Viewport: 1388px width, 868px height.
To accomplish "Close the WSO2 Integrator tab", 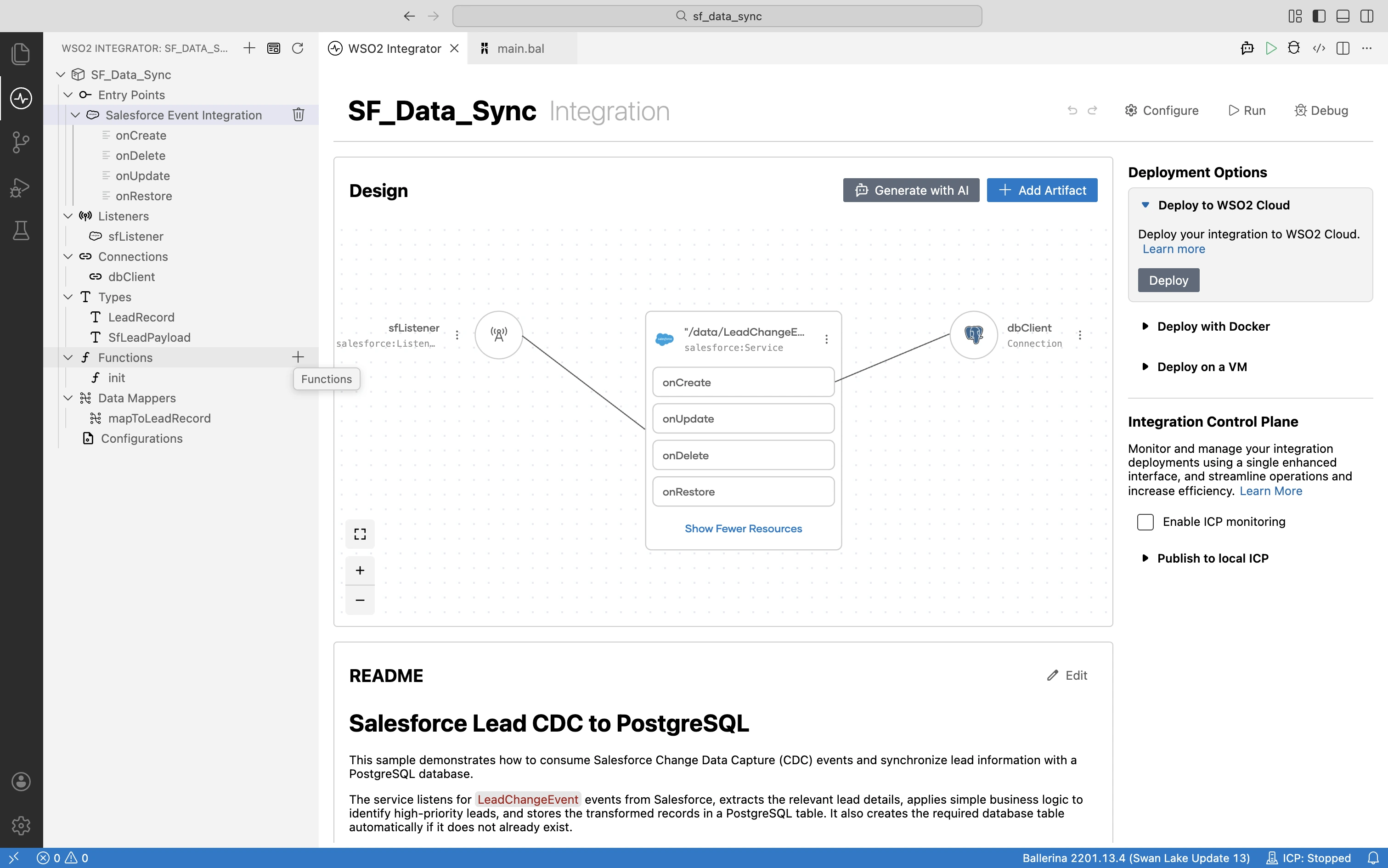I will (x=454, y=48).
